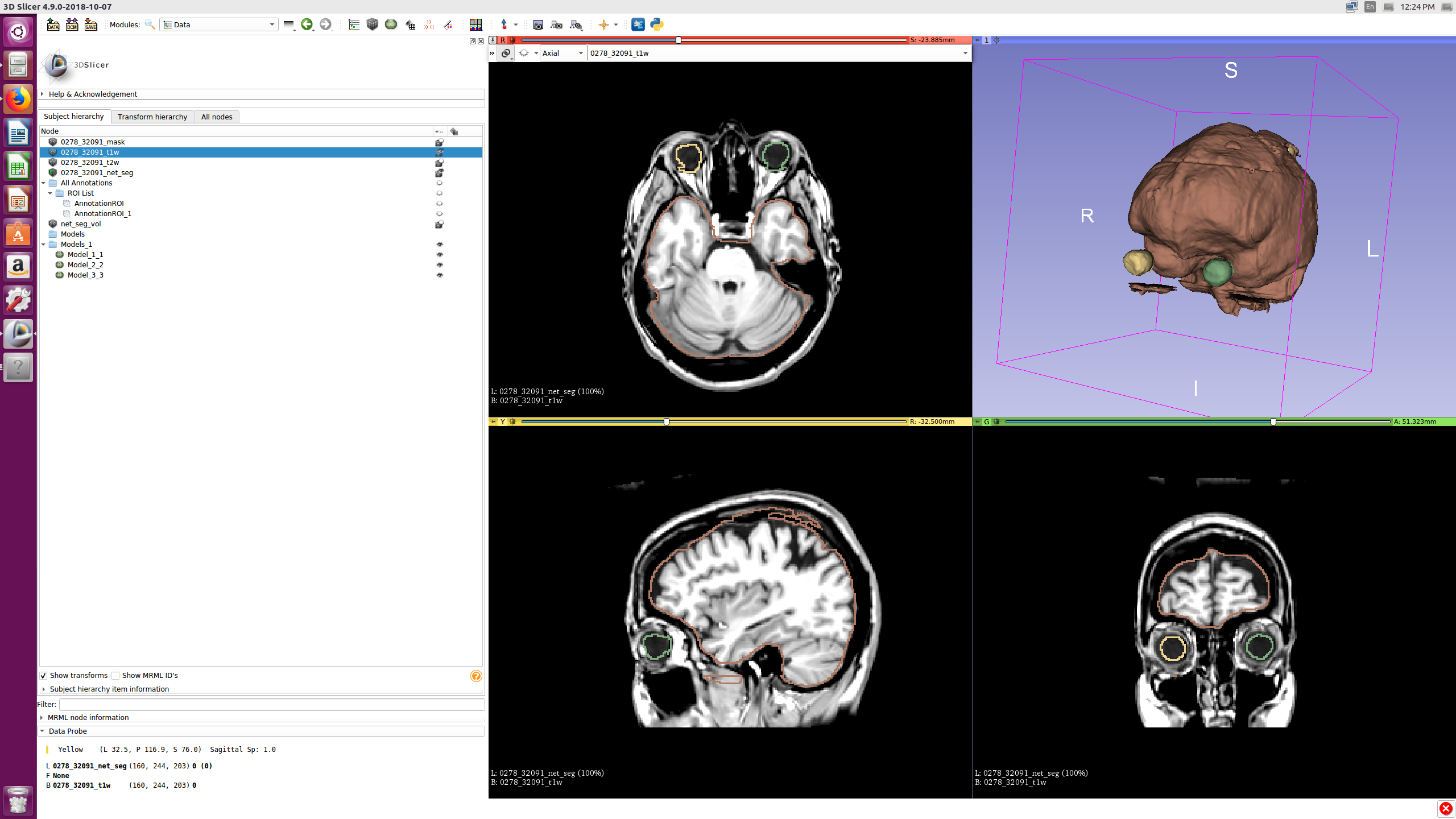The width and height of the screenshot is (1456, 819).
Task: Open the Modules Data dropdown
Action: (219, 24)
